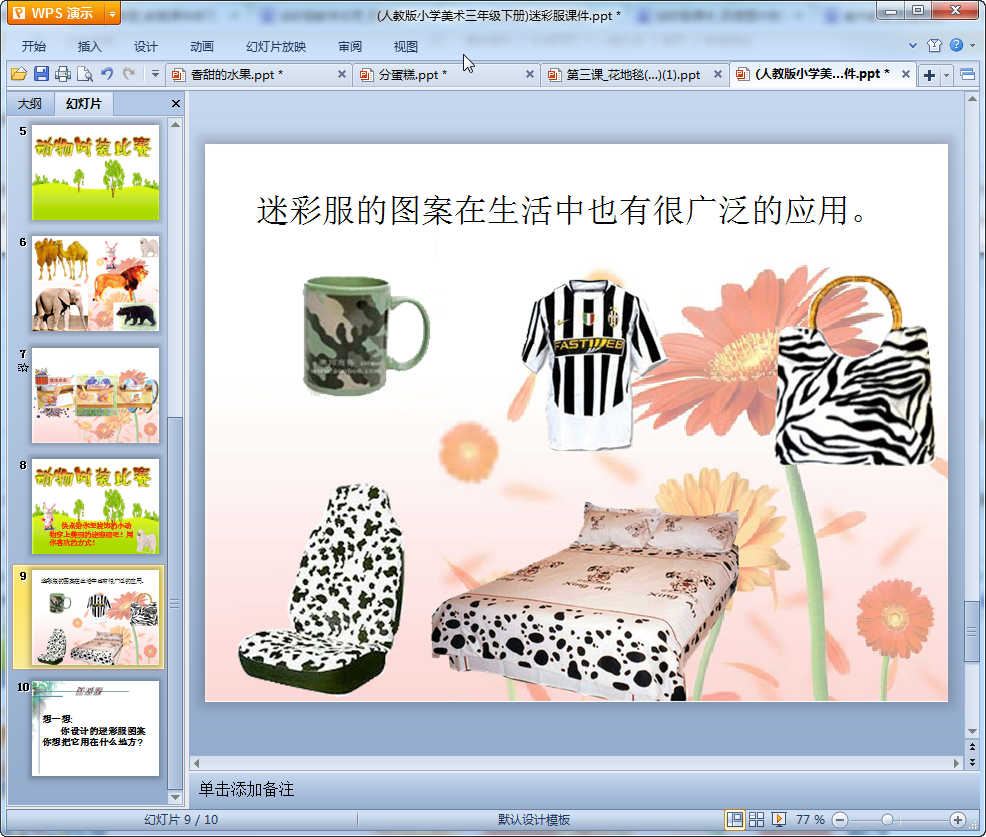986x837 pixels.
Task: Switch to normal view mode
Action: click(735, 820)
